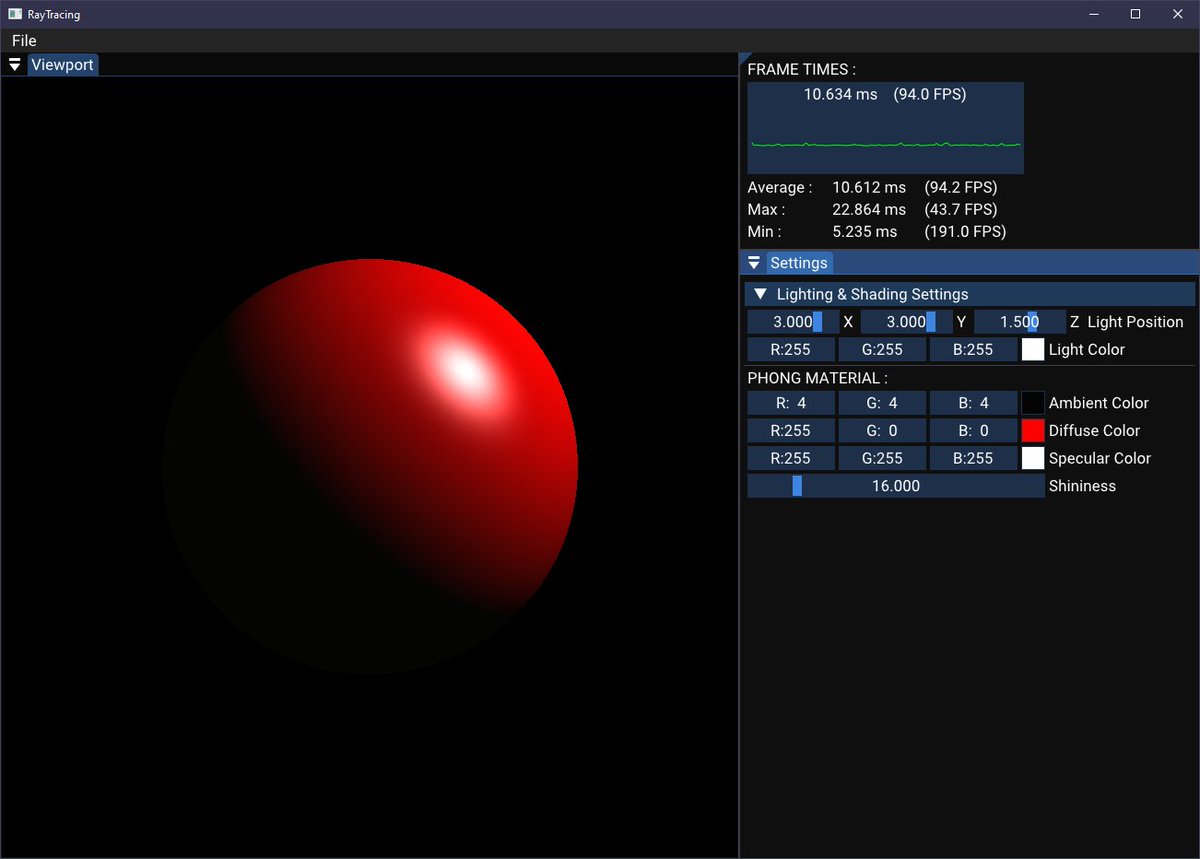
Task: Click the 'Shininess' label
Action: pos(1082,486)
